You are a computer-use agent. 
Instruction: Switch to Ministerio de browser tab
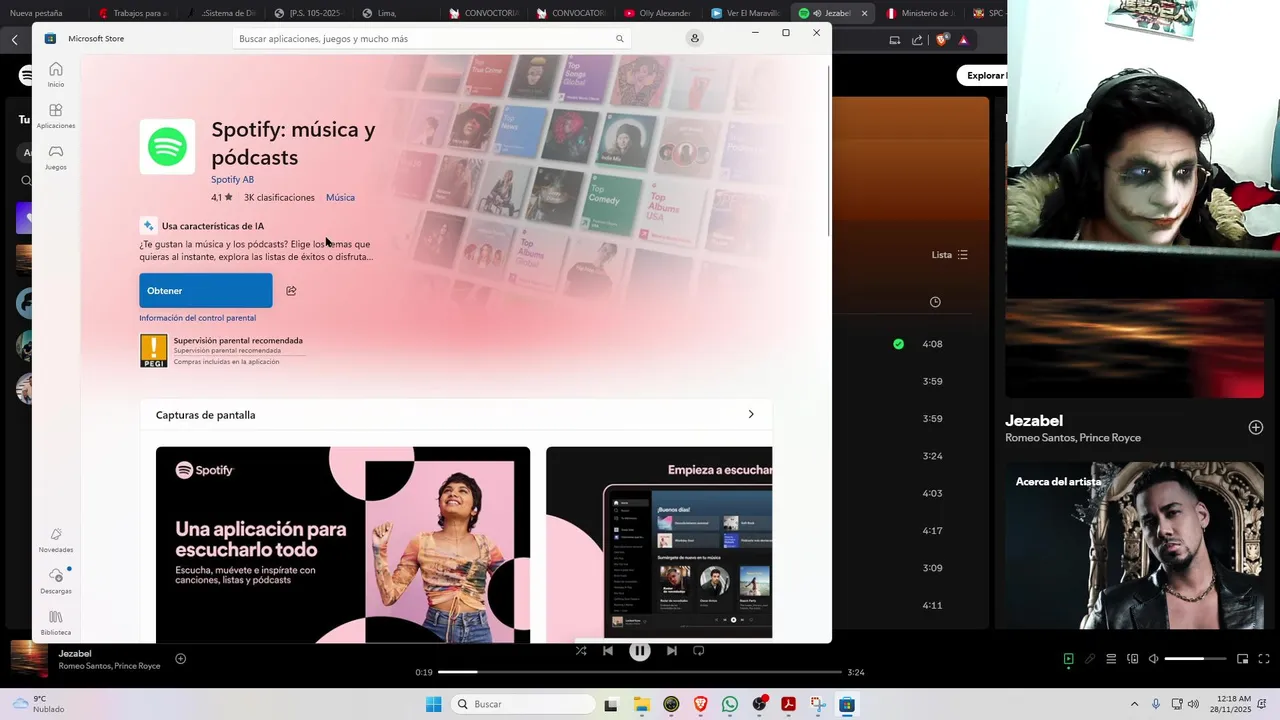922,13
